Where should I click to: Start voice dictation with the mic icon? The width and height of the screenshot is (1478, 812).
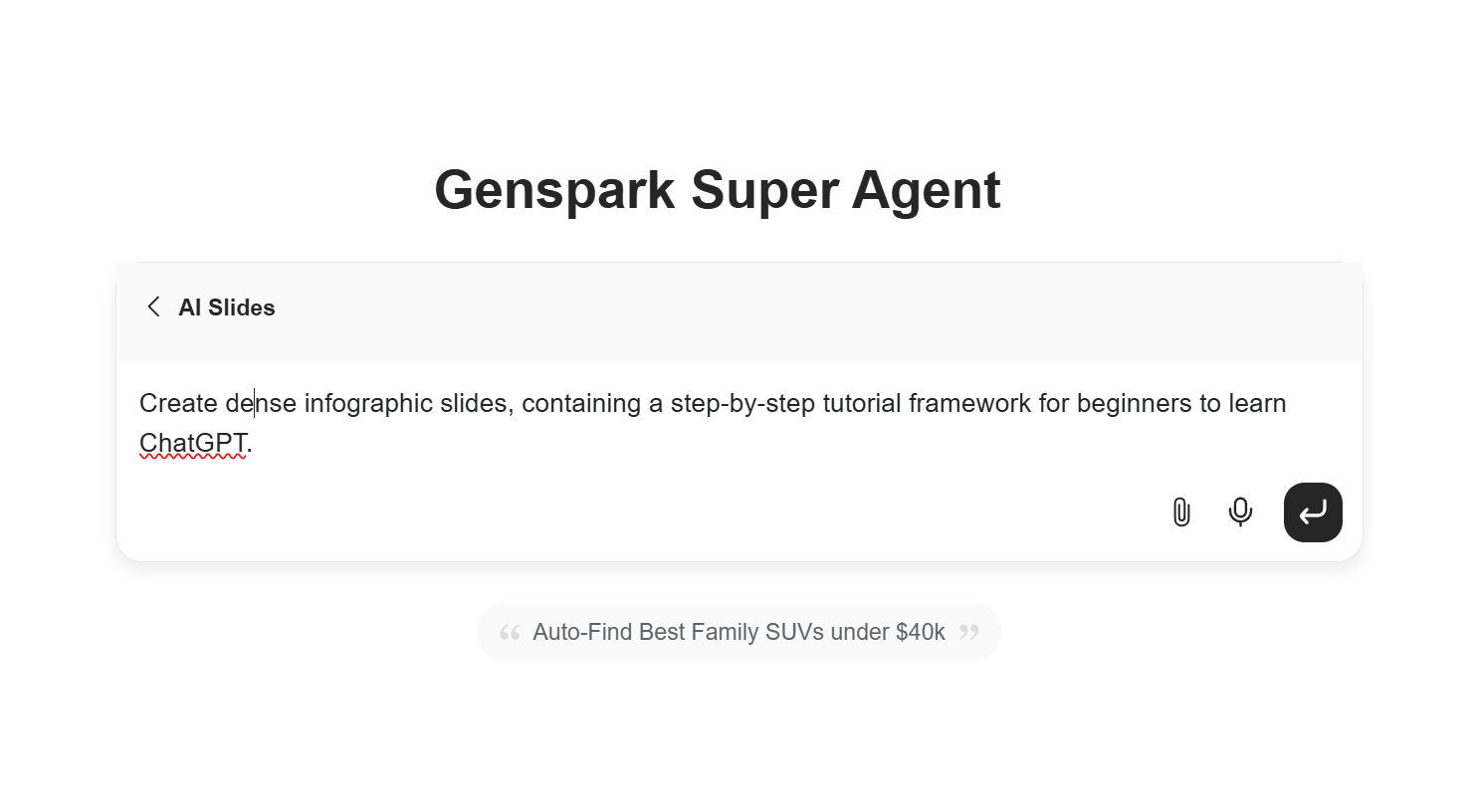[1240, 511]
